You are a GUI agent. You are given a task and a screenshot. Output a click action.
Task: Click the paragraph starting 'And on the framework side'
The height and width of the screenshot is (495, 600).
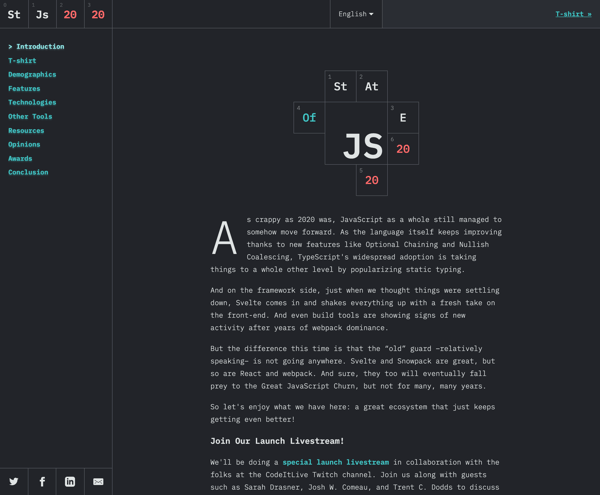point(356,309)
